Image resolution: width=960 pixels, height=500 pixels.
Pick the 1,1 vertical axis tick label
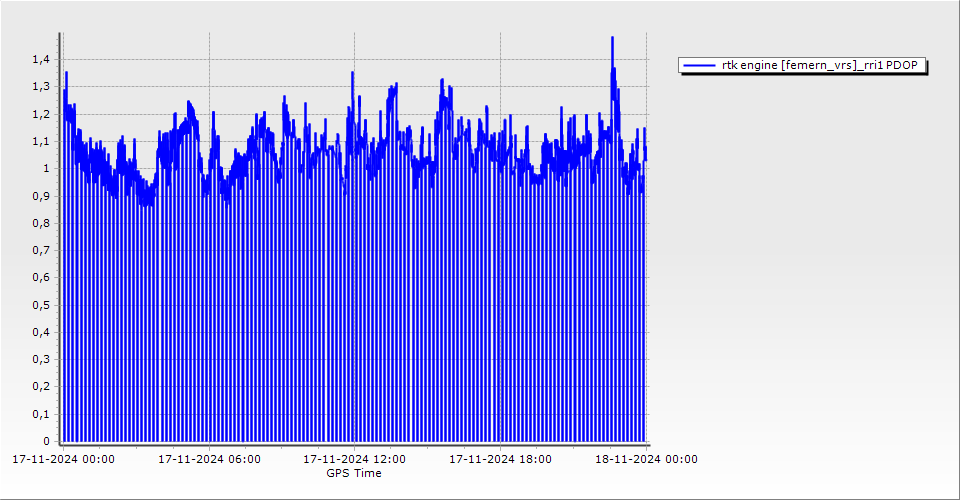coord(39,141)
